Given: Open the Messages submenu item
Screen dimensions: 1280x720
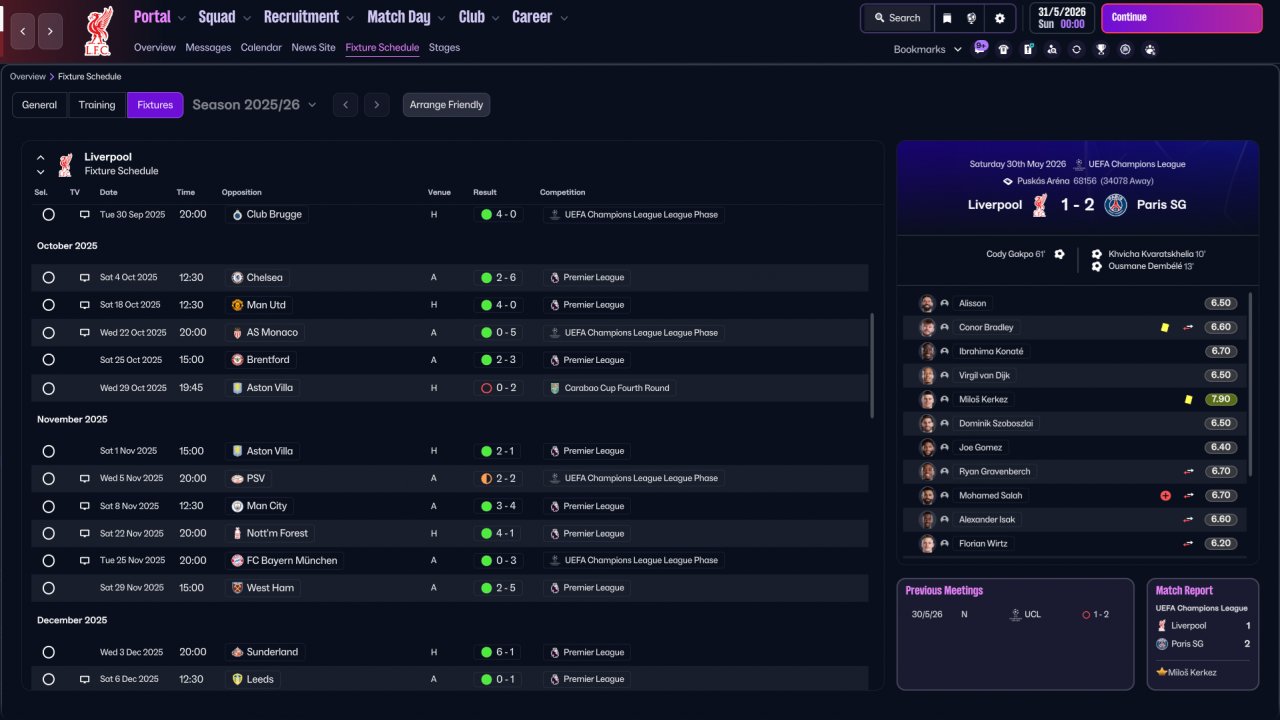Looking at the screenshot, I should point(208,47).
